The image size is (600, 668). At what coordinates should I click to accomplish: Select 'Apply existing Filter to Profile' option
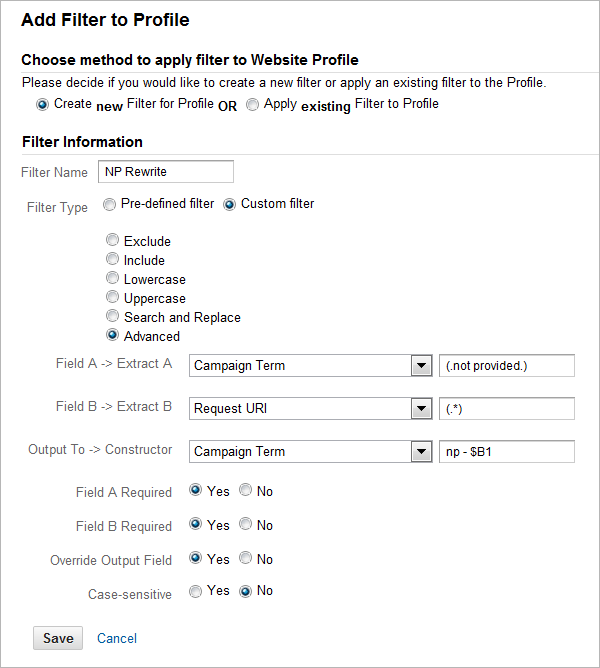pyautogui.click(x=253, y=104)
